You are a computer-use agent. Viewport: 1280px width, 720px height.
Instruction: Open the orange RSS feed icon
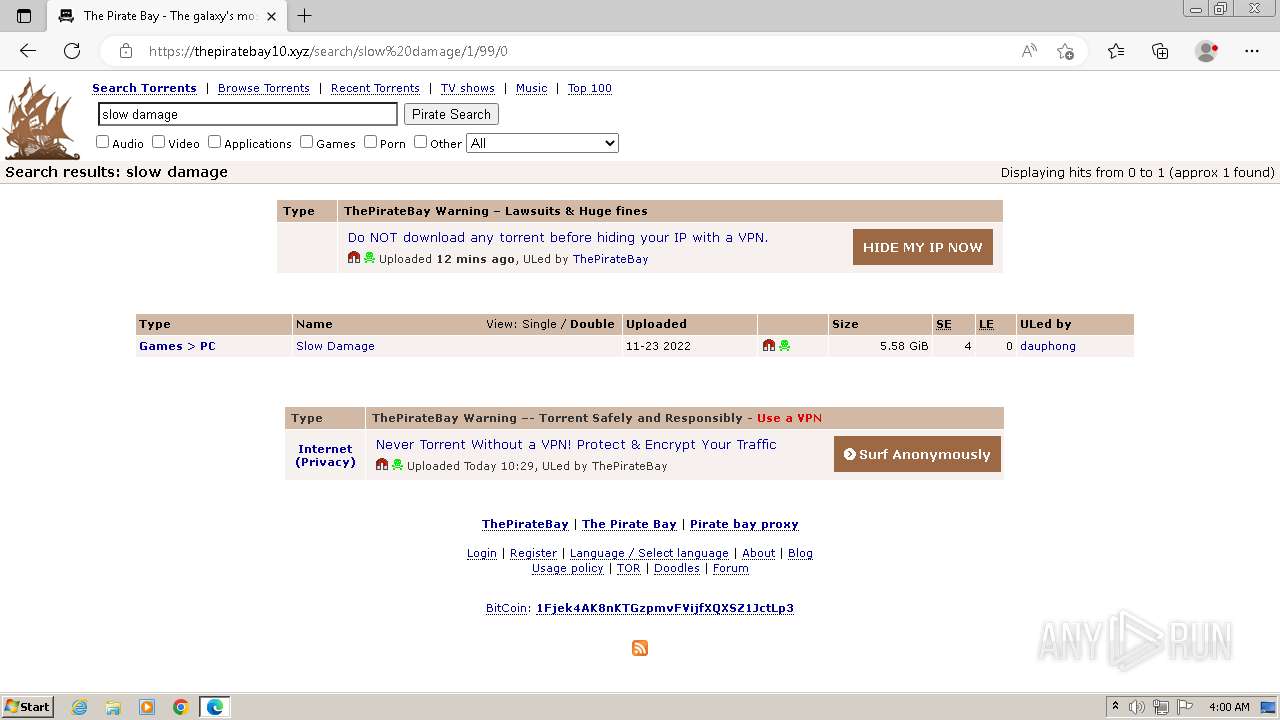coord(640,648)
